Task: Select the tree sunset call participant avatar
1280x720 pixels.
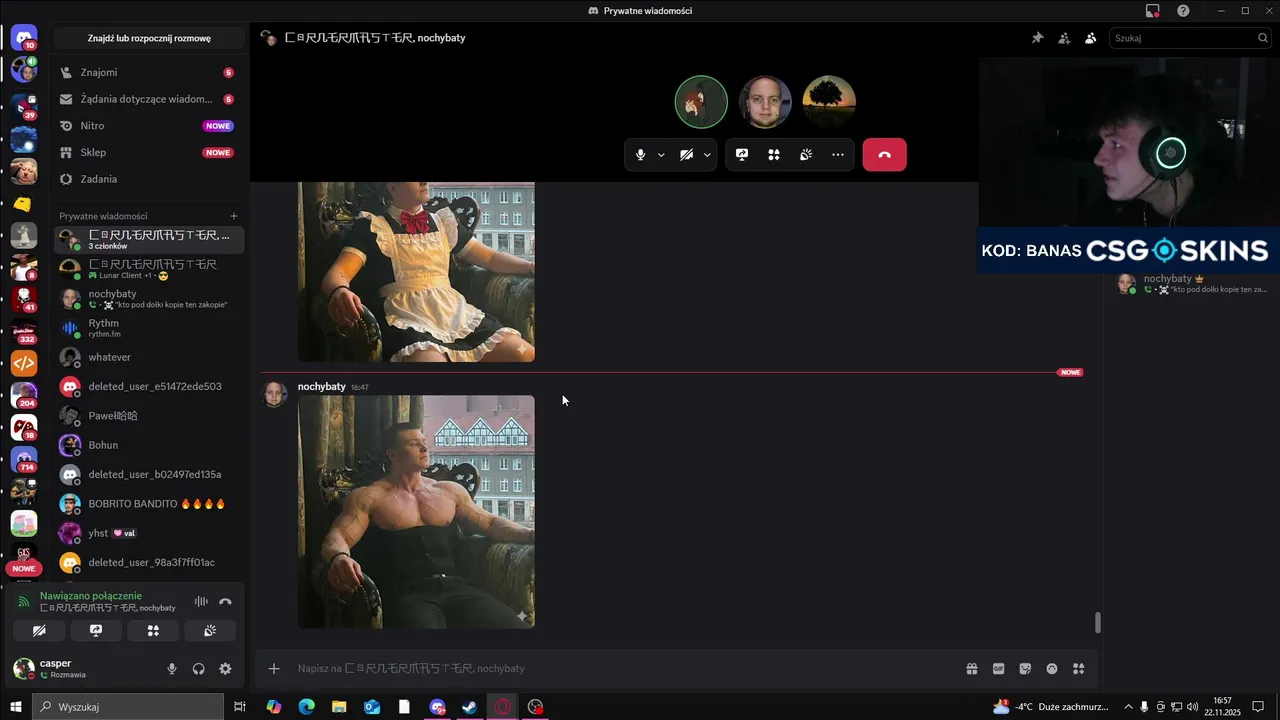Action: [x=829, y=102]
